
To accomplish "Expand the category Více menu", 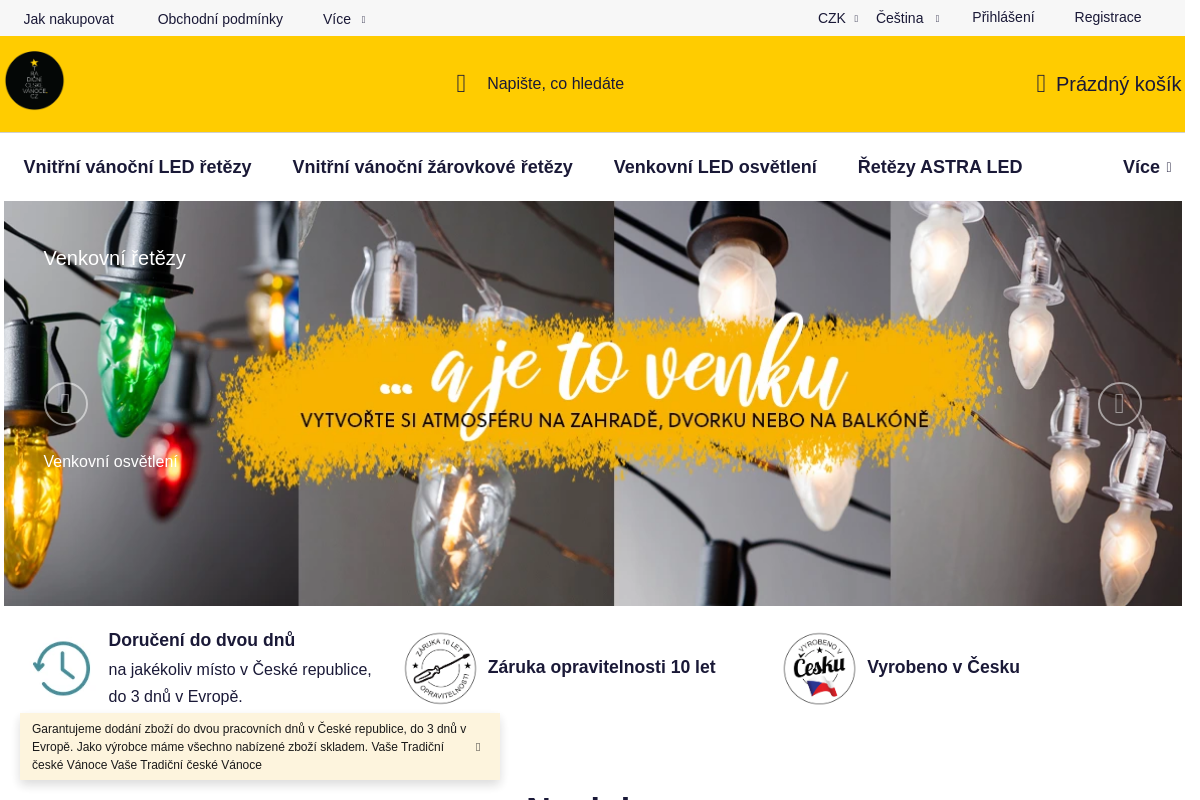I will click(1147, 167).
